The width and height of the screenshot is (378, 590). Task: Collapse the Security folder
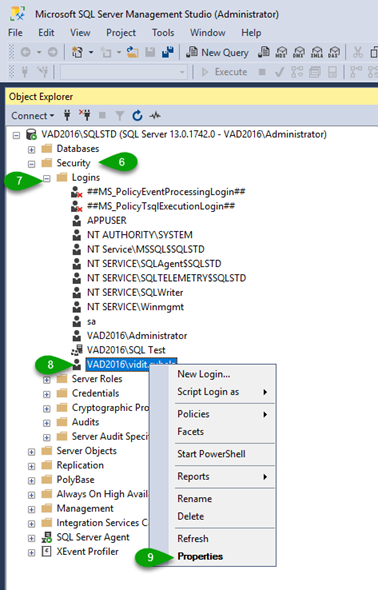[x=32, y=164]
